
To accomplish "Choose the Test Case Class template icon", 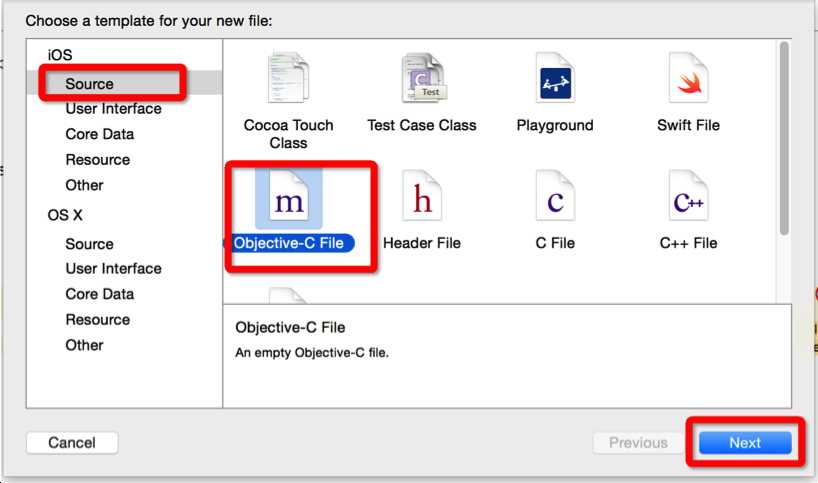I will click(424, 78).
